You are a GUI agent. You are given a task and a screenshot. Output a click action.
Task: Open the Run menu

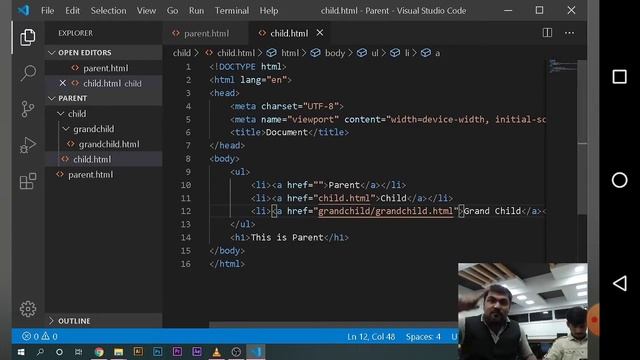tap(196, 11)
